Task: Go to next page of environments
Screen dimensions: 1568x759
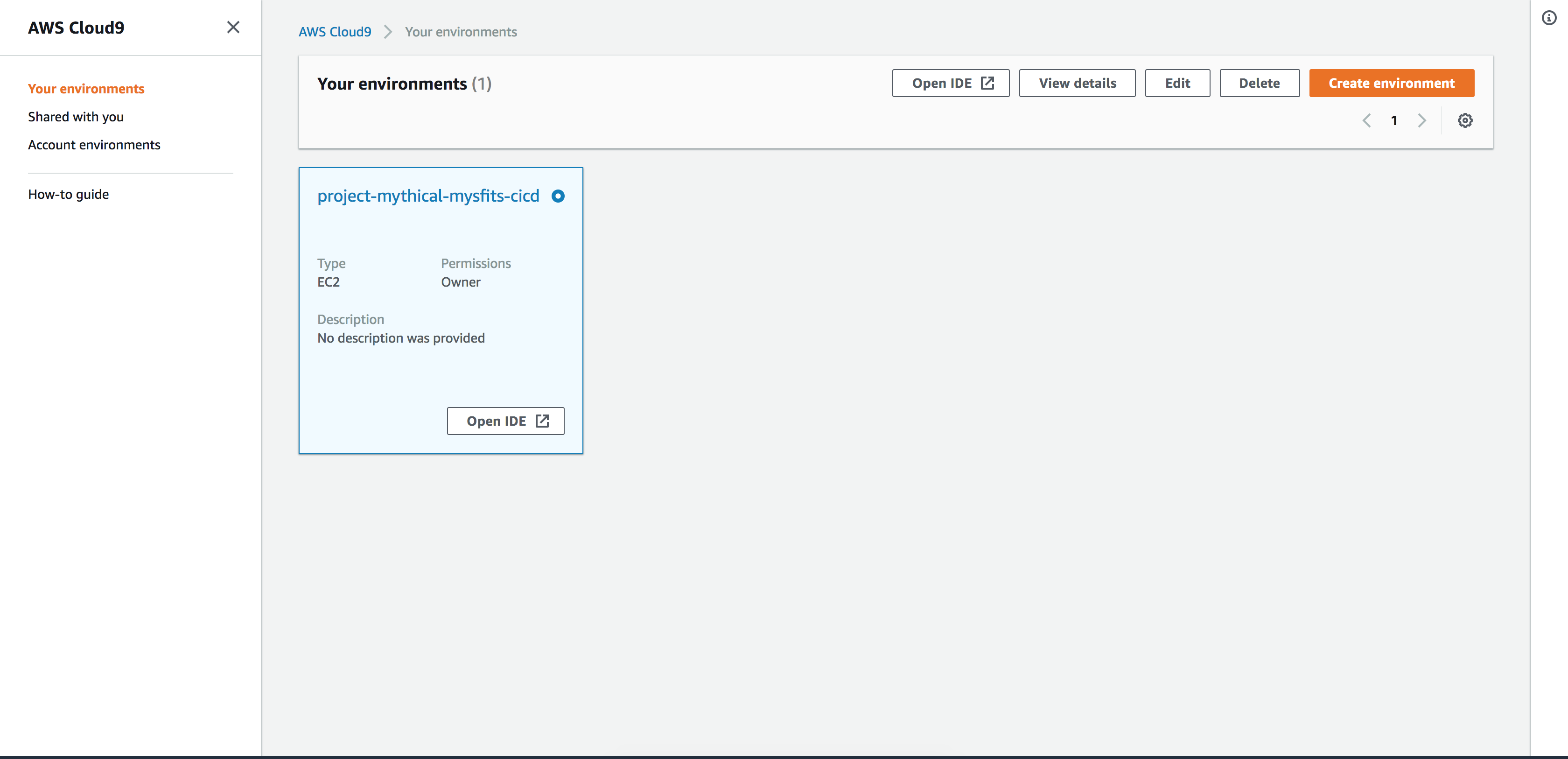Action: click(1422, 120)
